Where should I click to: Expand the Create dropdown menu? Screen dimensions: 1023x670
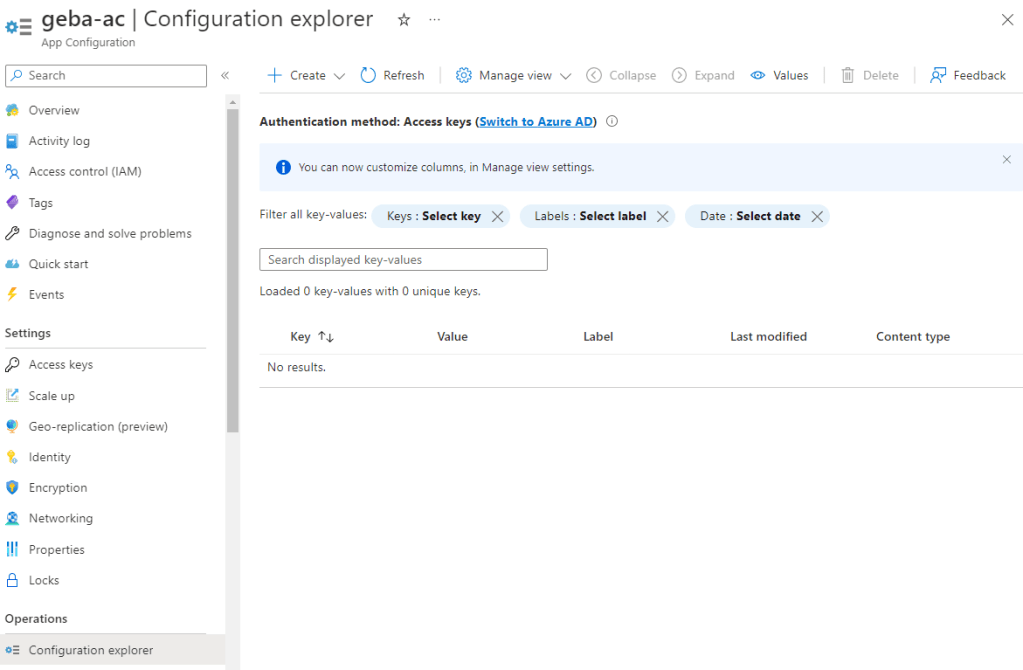(339, 76)
